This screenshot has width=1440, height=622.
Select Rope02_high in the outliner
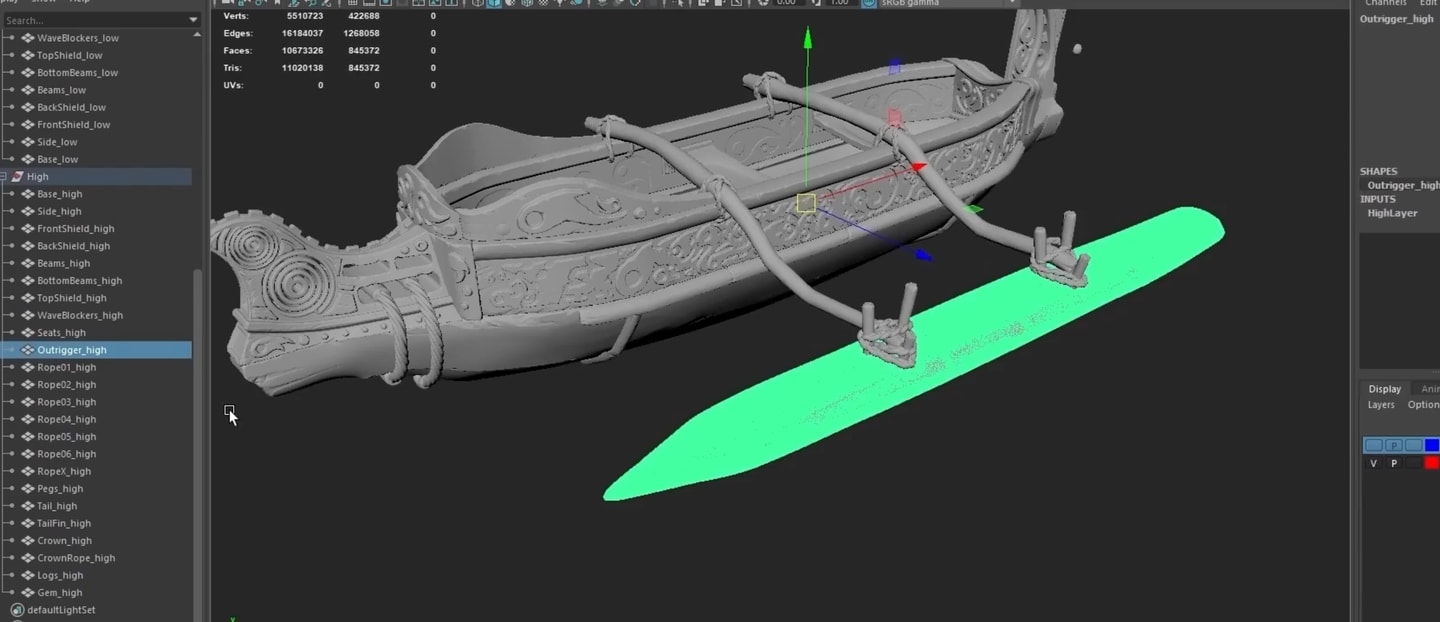(67, 385)
